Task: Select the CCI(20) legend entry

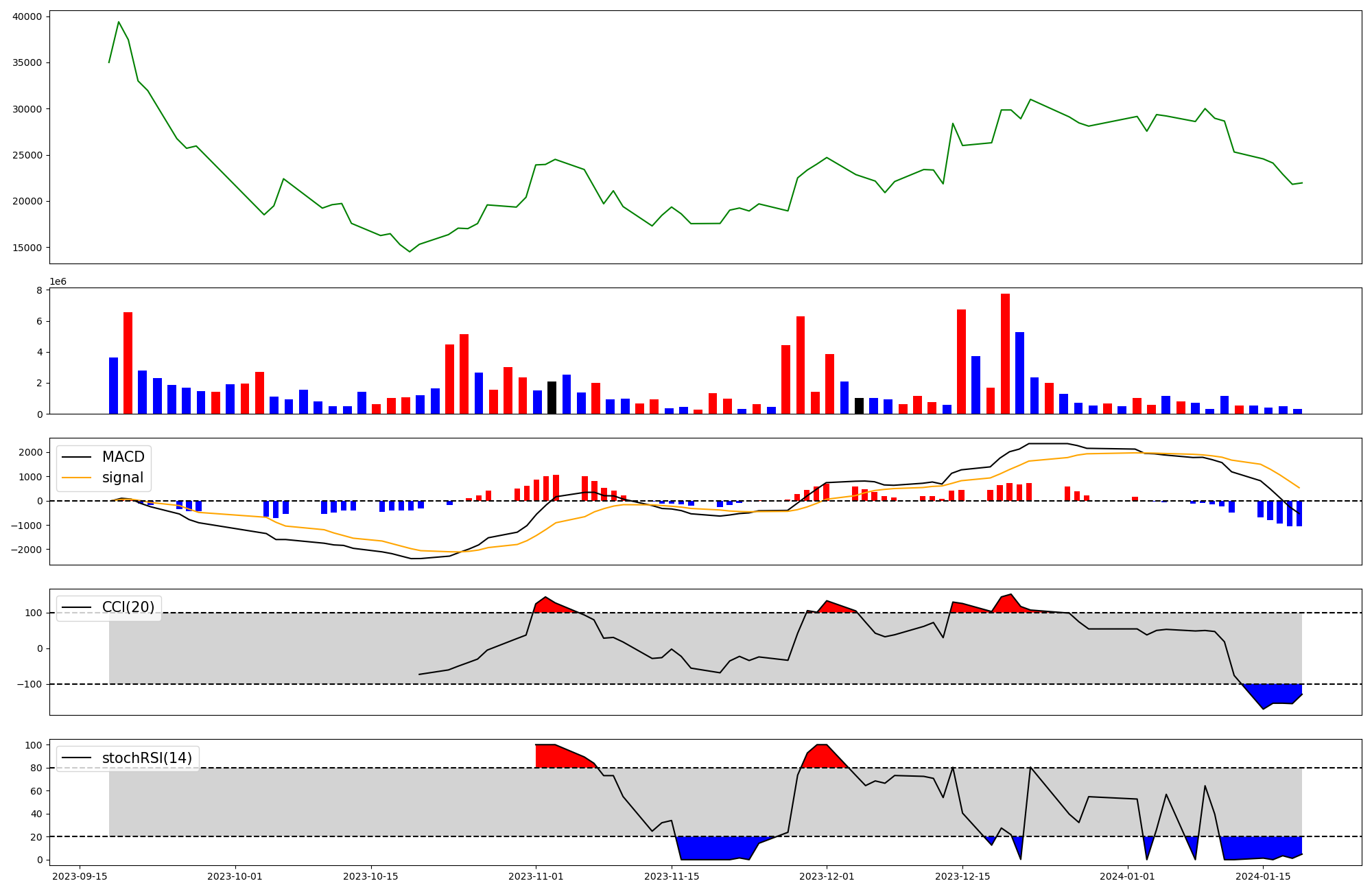Action: [x=128, y=607]
